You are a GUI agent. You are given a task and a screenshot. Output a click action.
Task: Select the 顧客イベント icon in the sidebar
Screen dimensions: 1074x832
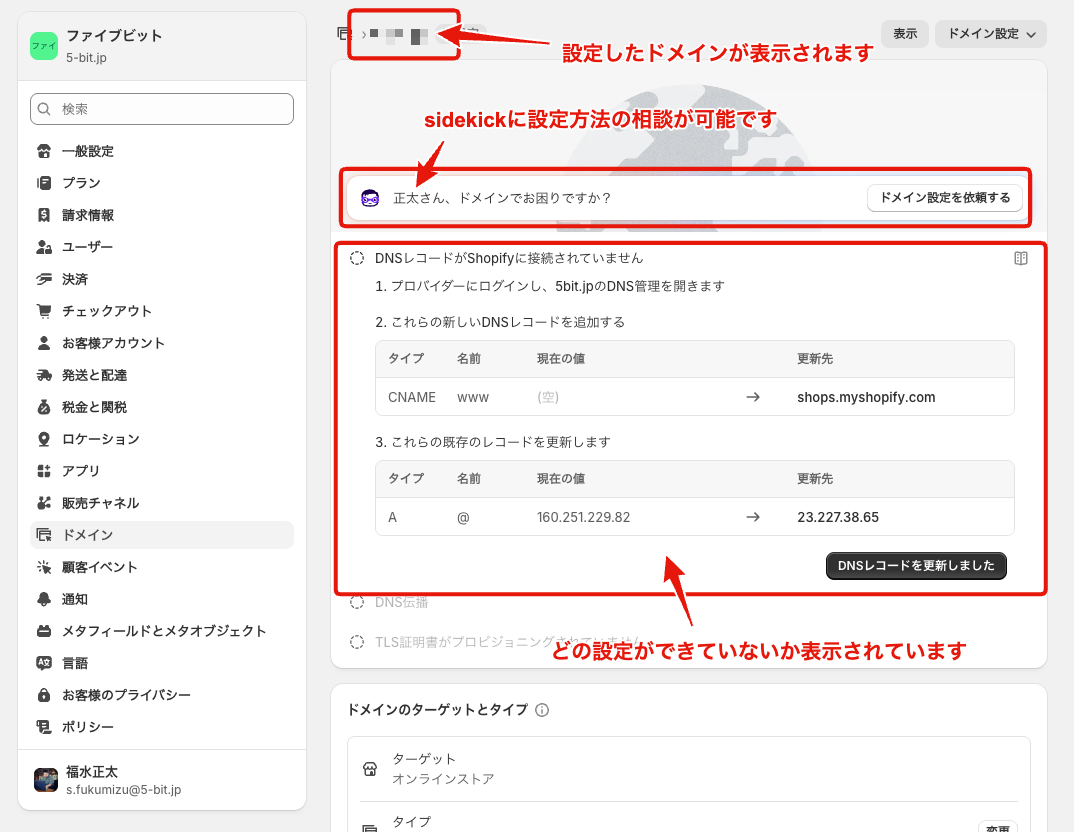[44, 567]
